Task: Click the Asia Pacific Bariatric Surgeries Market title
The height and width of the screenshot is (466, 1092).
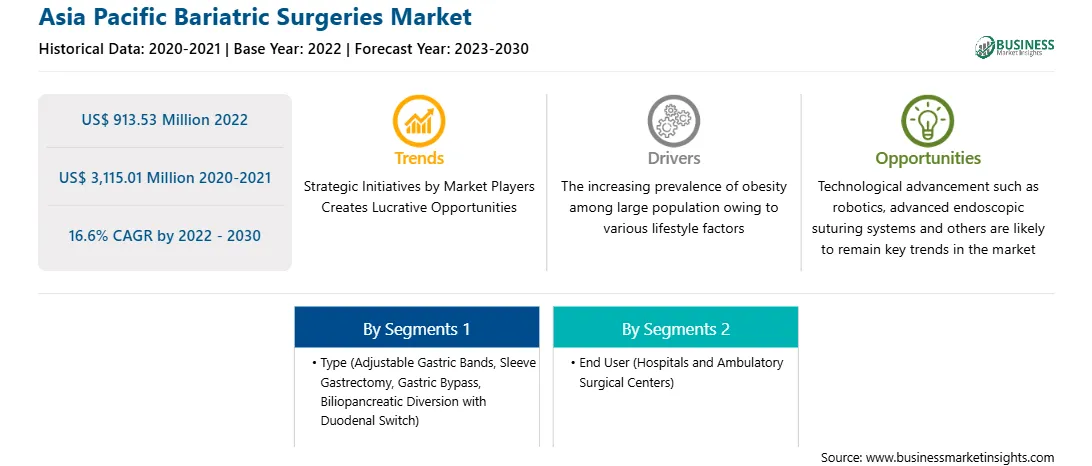Action: point(255,17)
